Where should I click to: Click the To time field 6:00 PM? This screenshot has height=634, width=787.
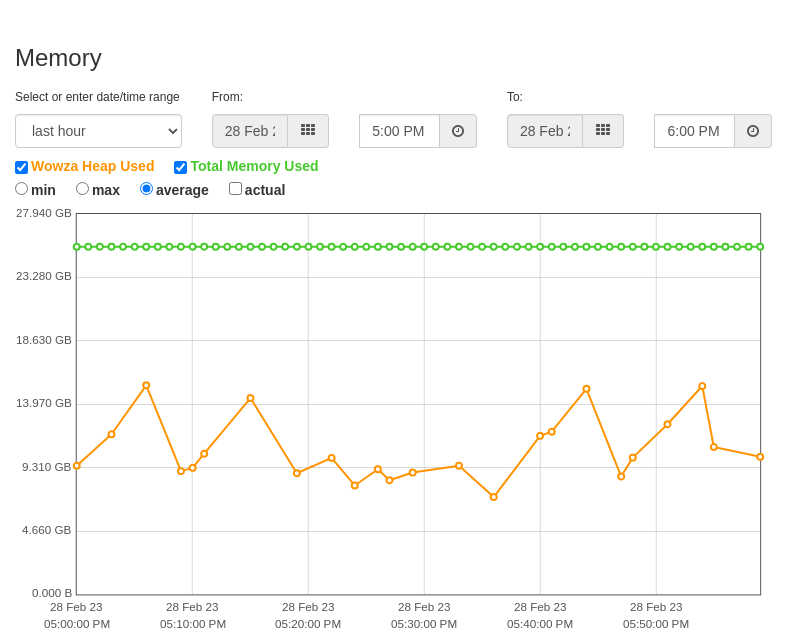695,131
